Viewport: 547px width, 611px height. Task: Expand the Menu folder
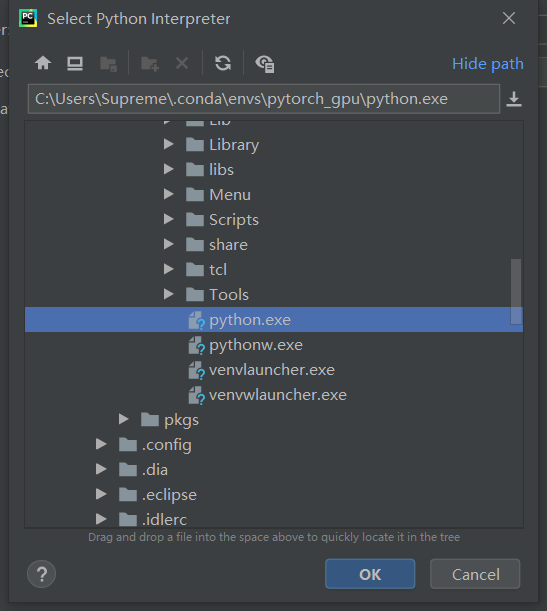[x=168, y=194]
